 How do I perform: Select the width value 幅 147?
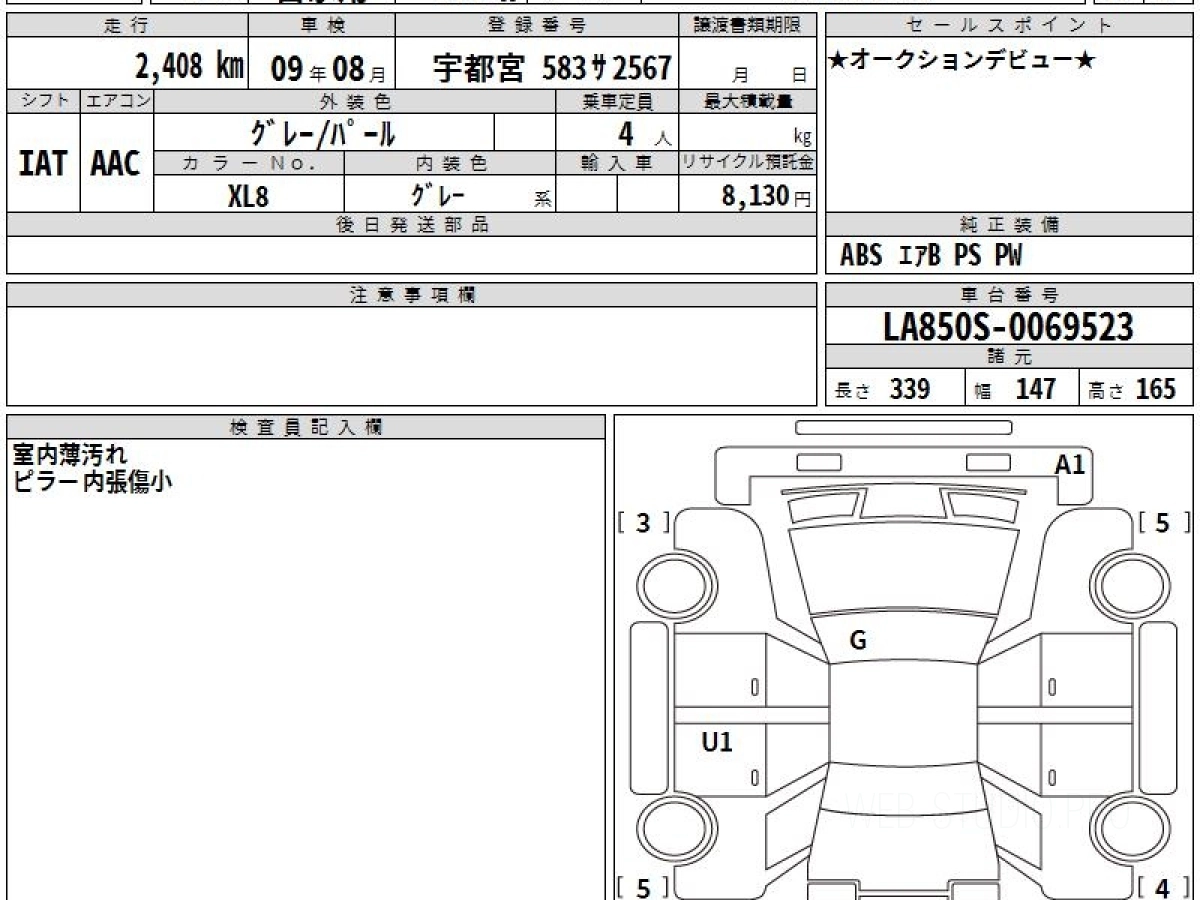(1015, 389)
